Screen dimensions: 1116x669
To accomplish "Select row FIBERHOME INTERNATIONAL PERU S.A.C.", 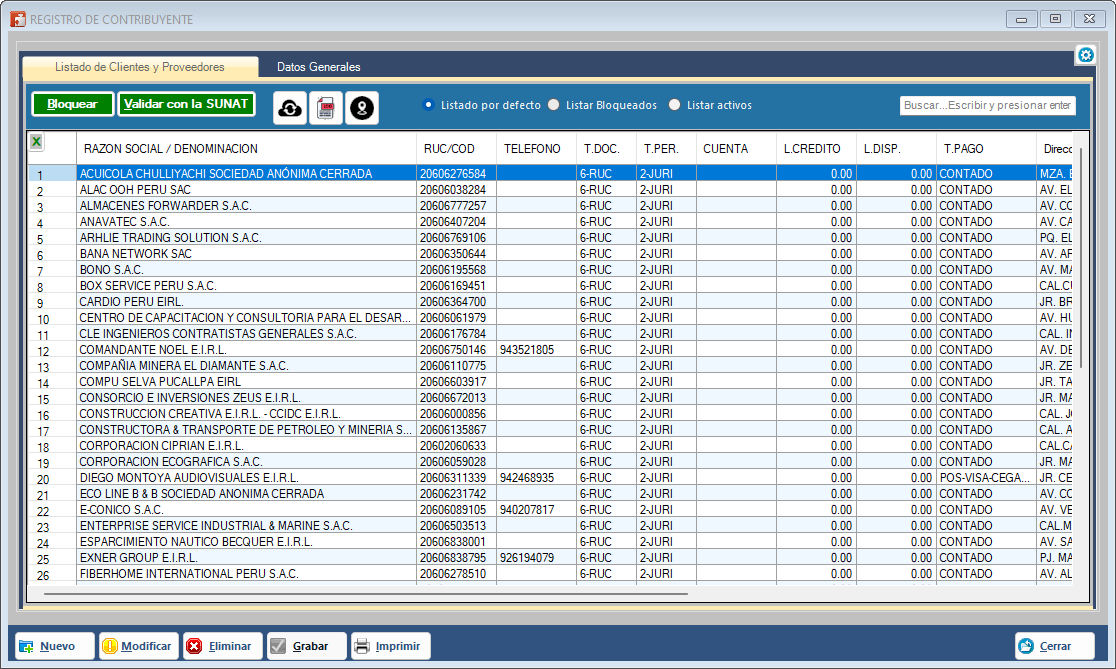I will pos(550,574).
